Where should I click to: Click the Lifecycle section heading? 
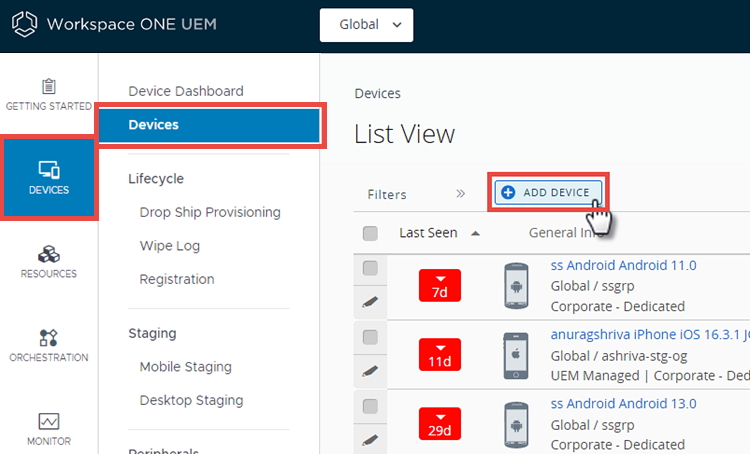click(156, 178)
